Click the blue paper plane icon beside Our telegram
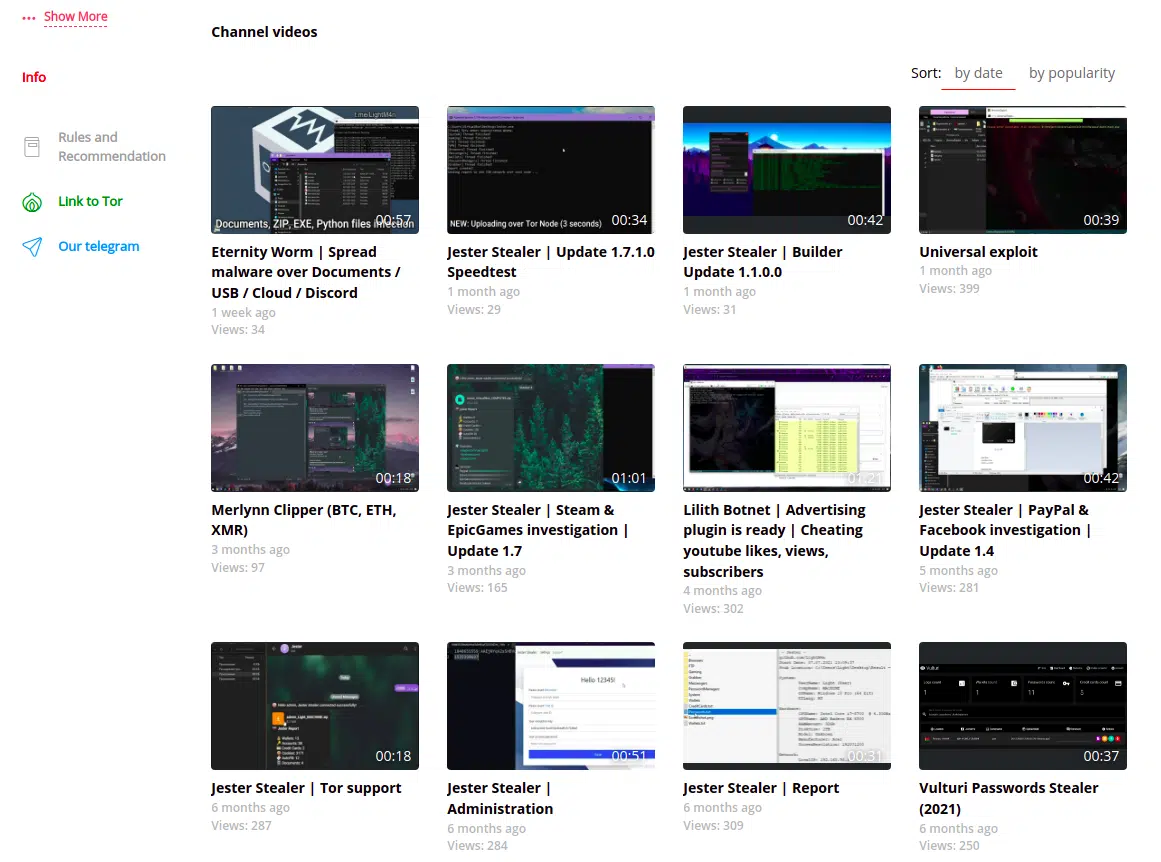The width and height of the screenshot is (1161, 862). [31, 246]
